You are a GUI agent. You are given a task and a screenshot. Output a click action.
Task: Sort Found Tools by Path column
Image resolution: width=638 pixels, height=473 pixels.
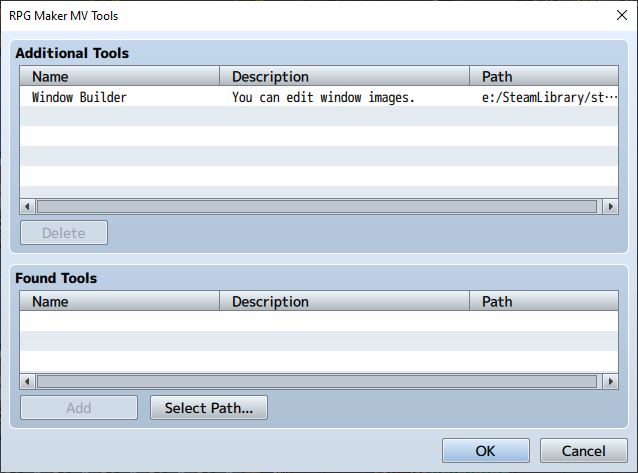click(544, 301)
